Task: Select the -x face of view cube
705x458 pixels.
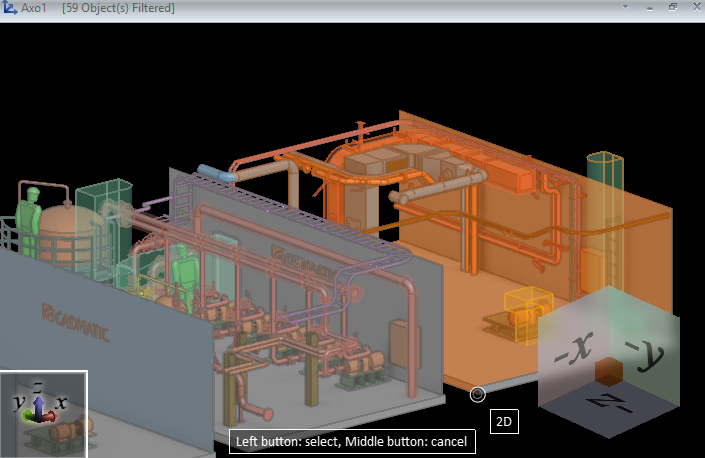Action: [573, 352]
